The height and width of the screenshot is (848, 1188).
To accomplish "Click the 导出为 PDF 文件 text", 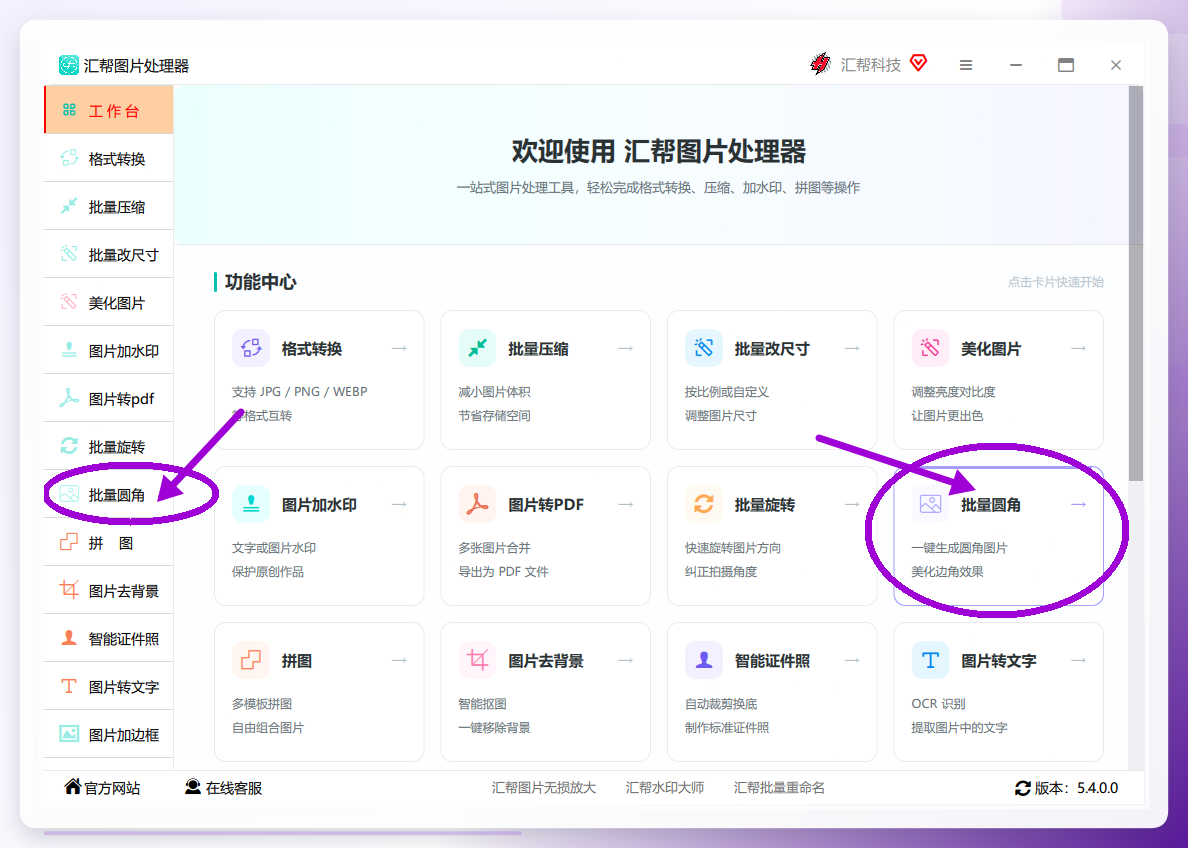I will tap(503, 571).
